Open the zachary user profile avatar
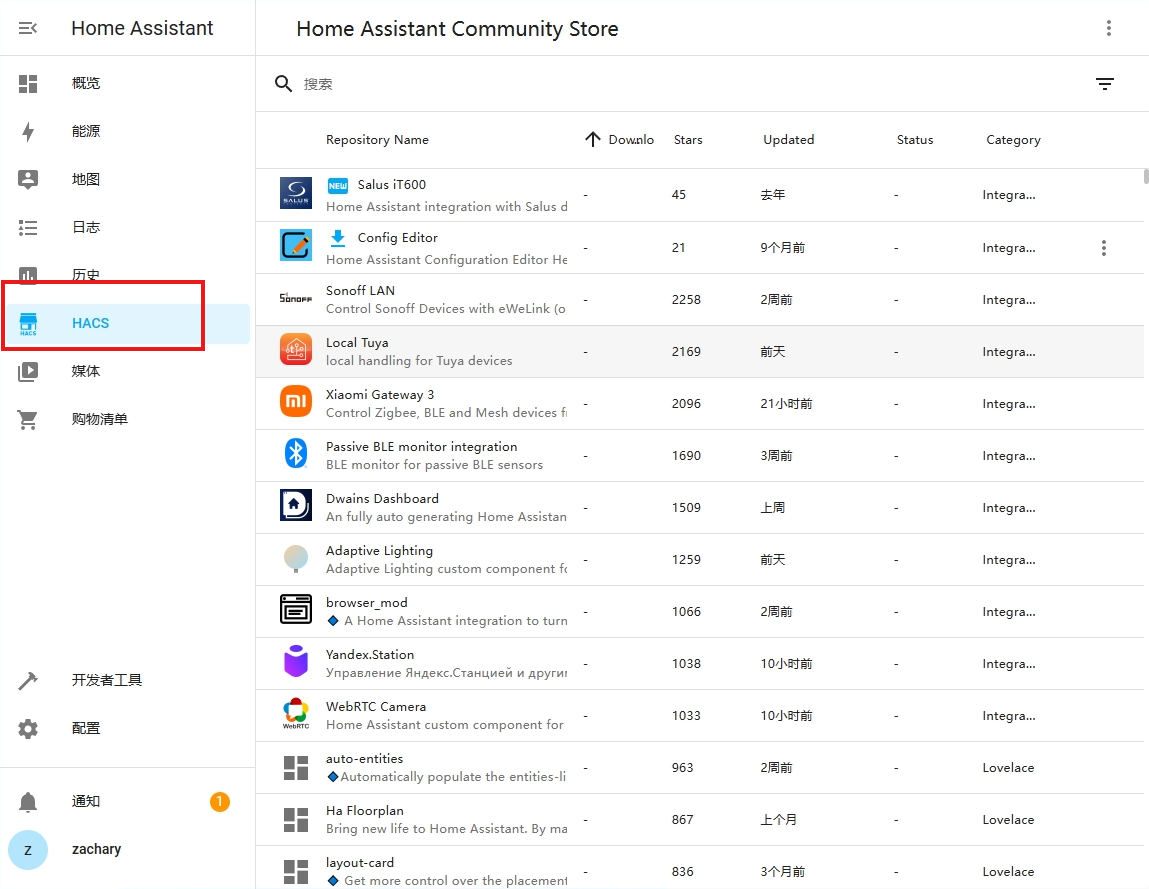Screen dimensions: 1149x889 [x=28, y=849]
